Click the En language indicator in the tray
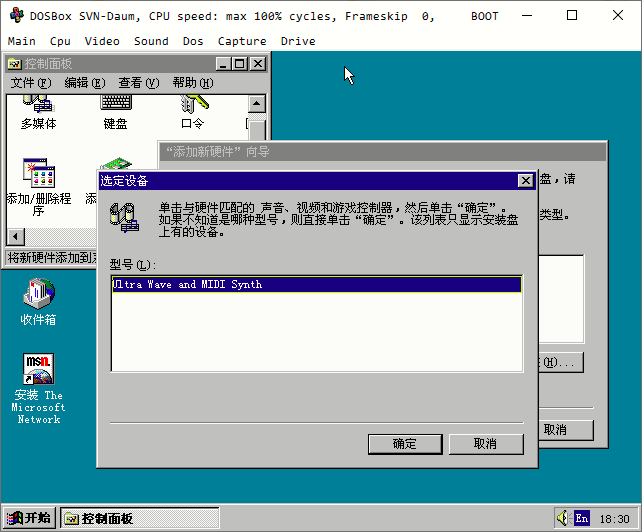Image resolution: width=642 pixels, height=532 pixels. click(582, 518)
